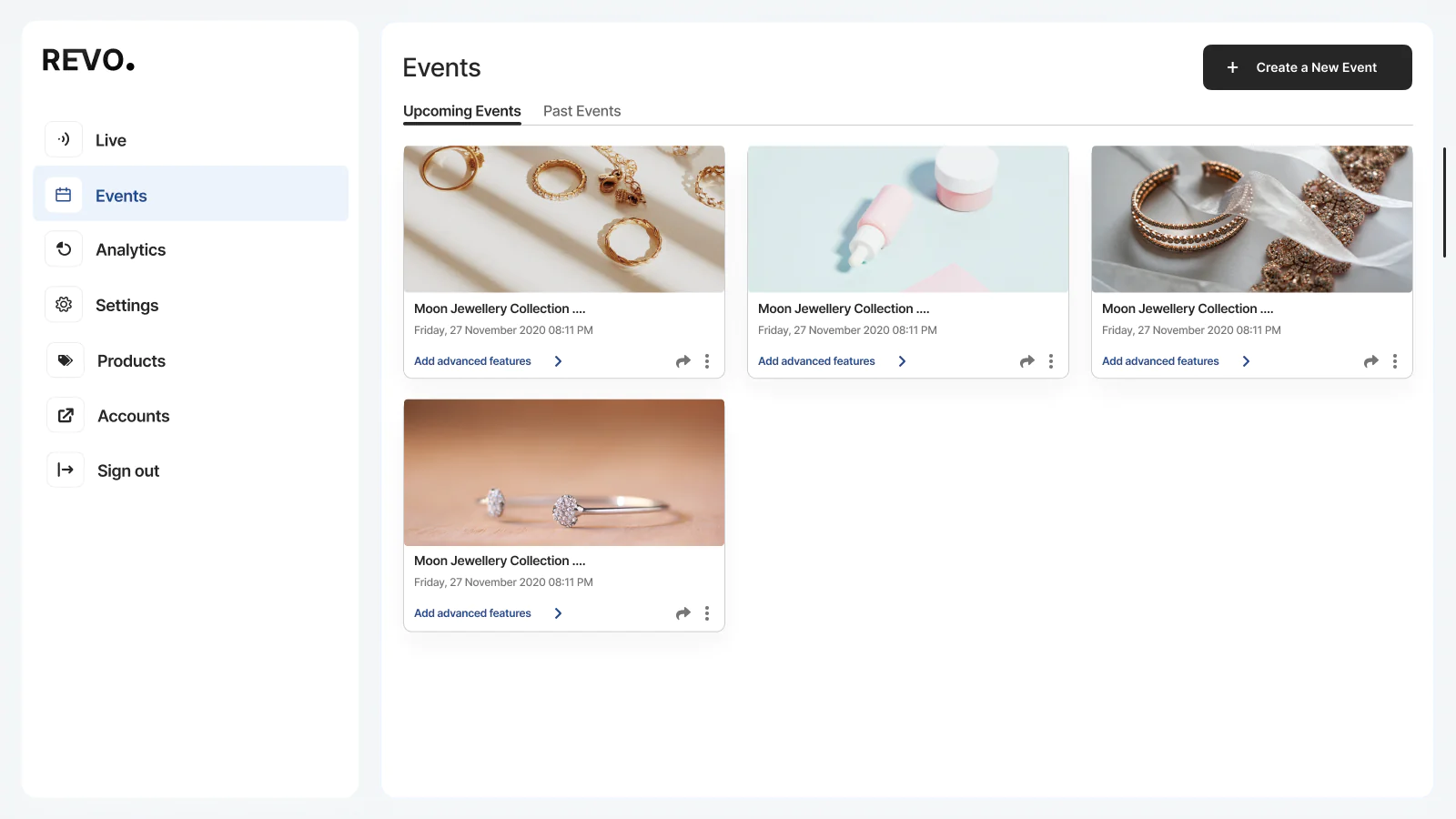Expand advanced features chevron on pink bottle card
The image size is (1456, 819).
pos(902,361)
